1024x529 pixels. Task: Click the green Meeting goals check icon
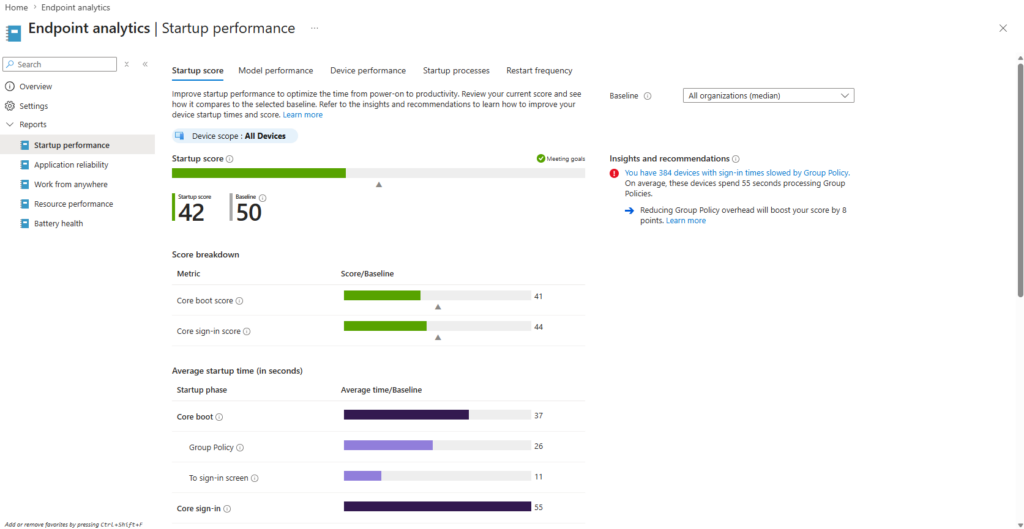541,159
